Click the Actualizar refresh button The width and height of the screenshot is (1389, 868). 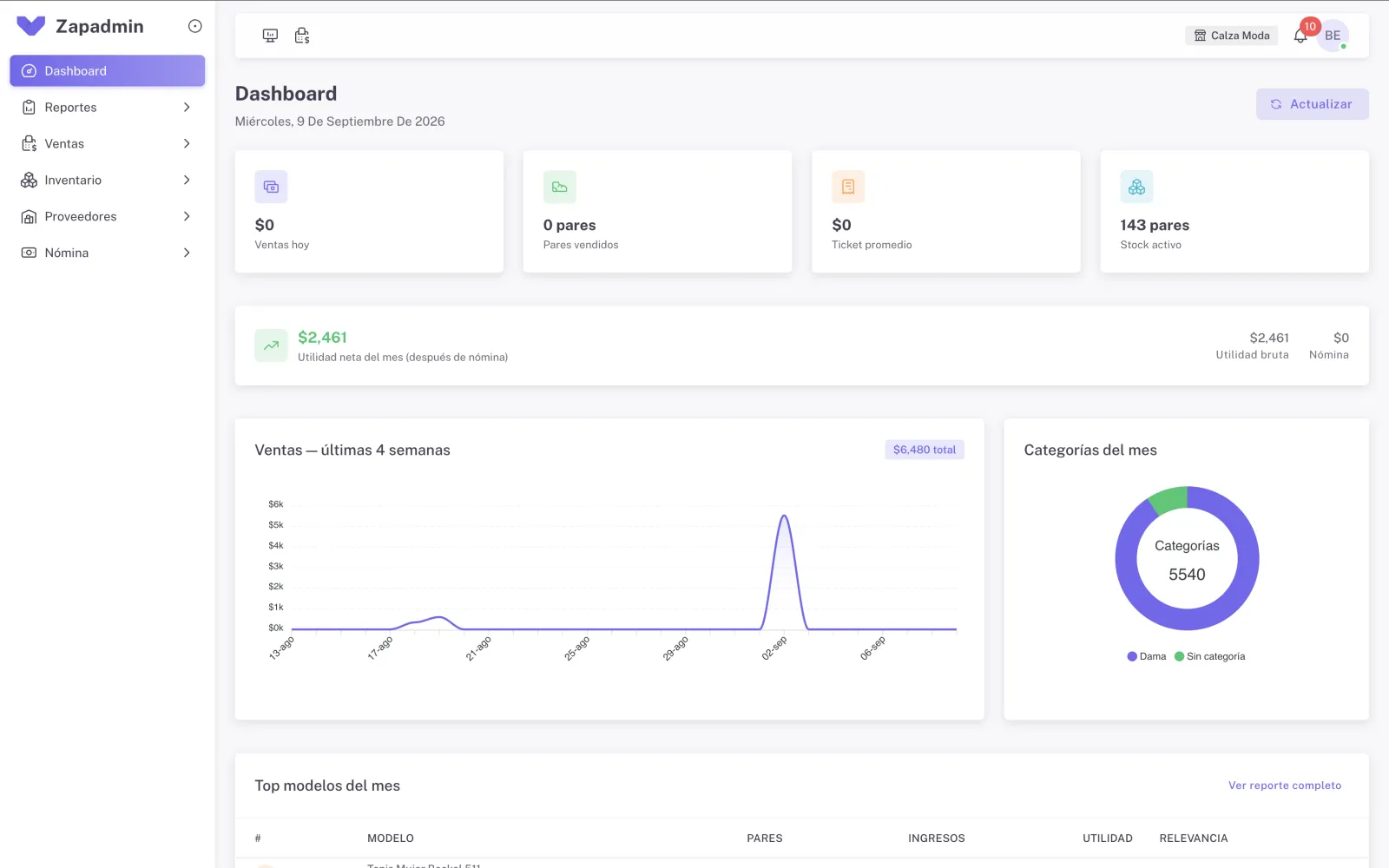pyautogui.click(x=1312, y=104)
